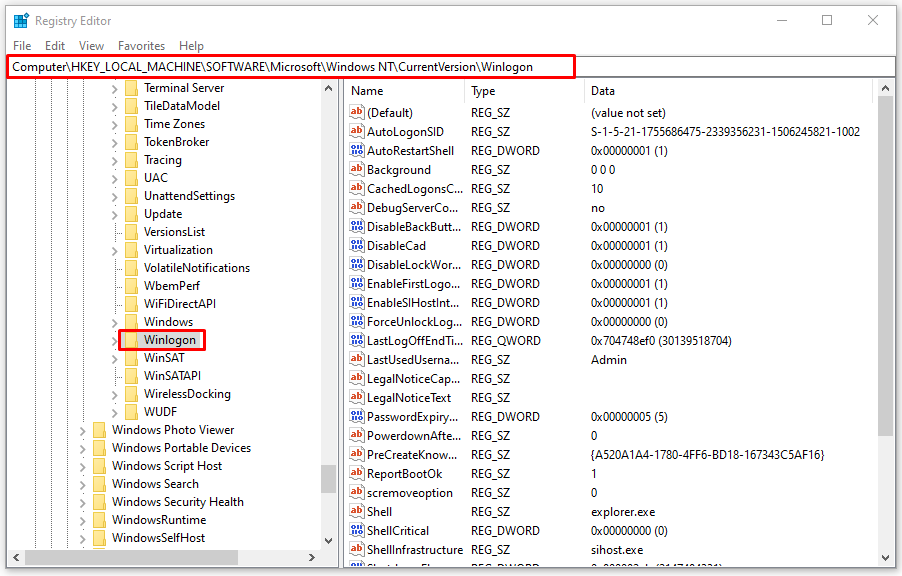Select the PowerdownAfte… value name

[x=414, y=436]
